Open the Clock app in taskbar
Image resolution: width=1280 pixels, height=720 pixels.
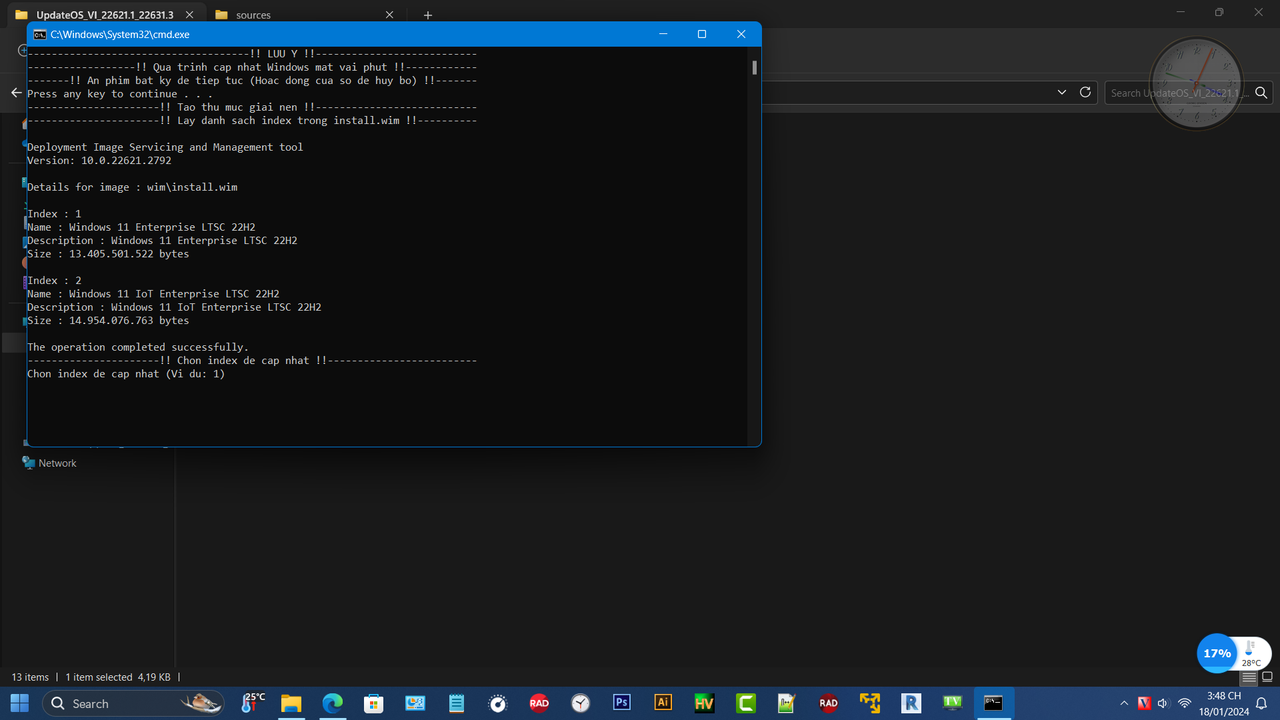click(x=580, y=703)
